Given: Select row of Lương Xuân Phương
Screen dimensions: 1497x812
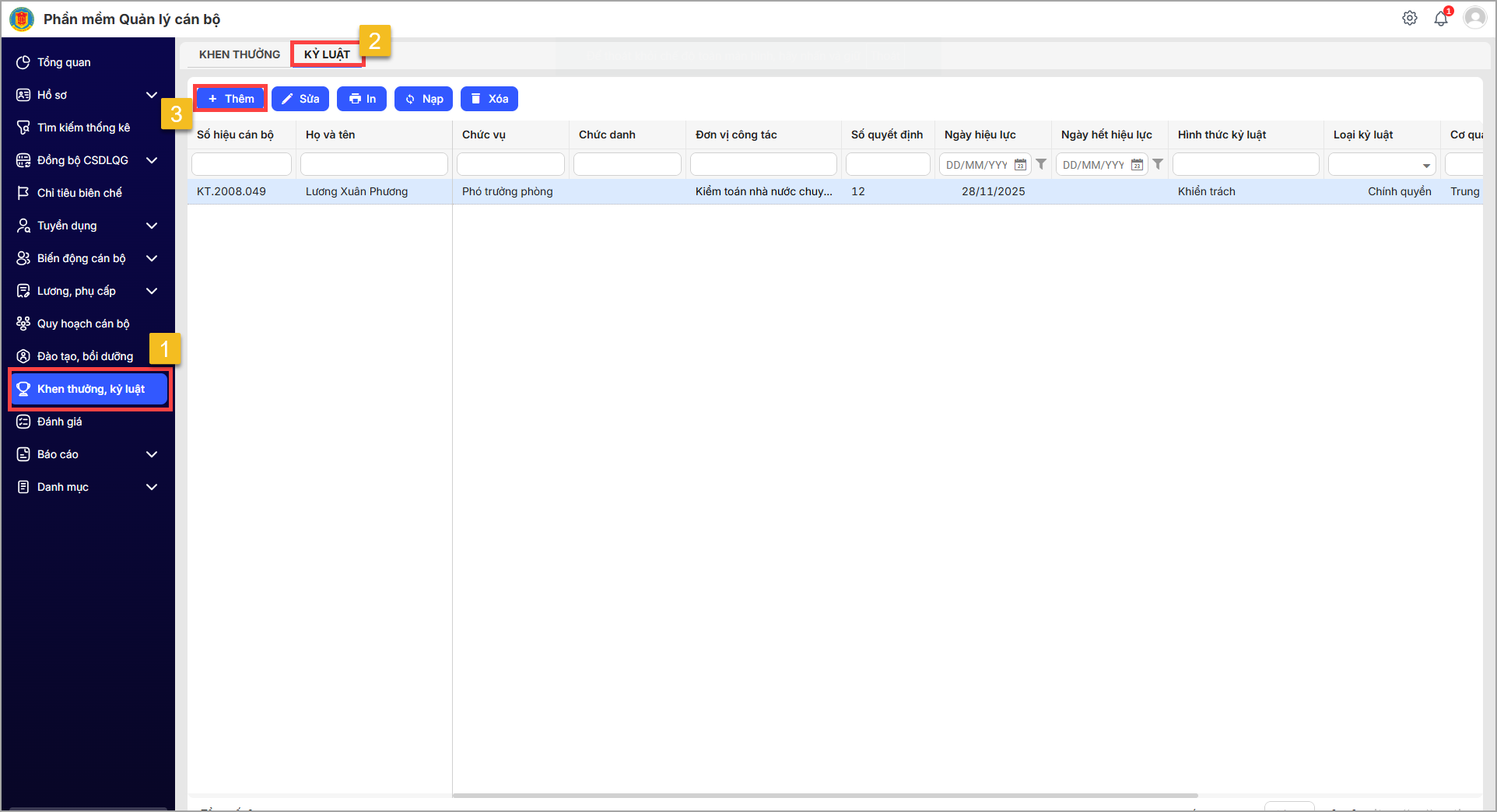Looking at the screenshot, I should 356,191.
